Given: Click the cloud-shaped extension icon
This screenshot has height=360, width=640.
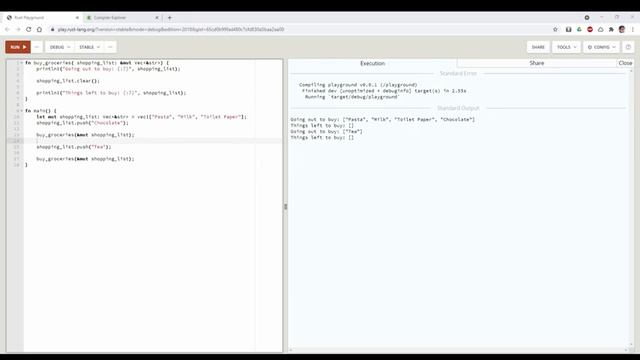Looking at the screenshot, I should (x=600, y=29).
